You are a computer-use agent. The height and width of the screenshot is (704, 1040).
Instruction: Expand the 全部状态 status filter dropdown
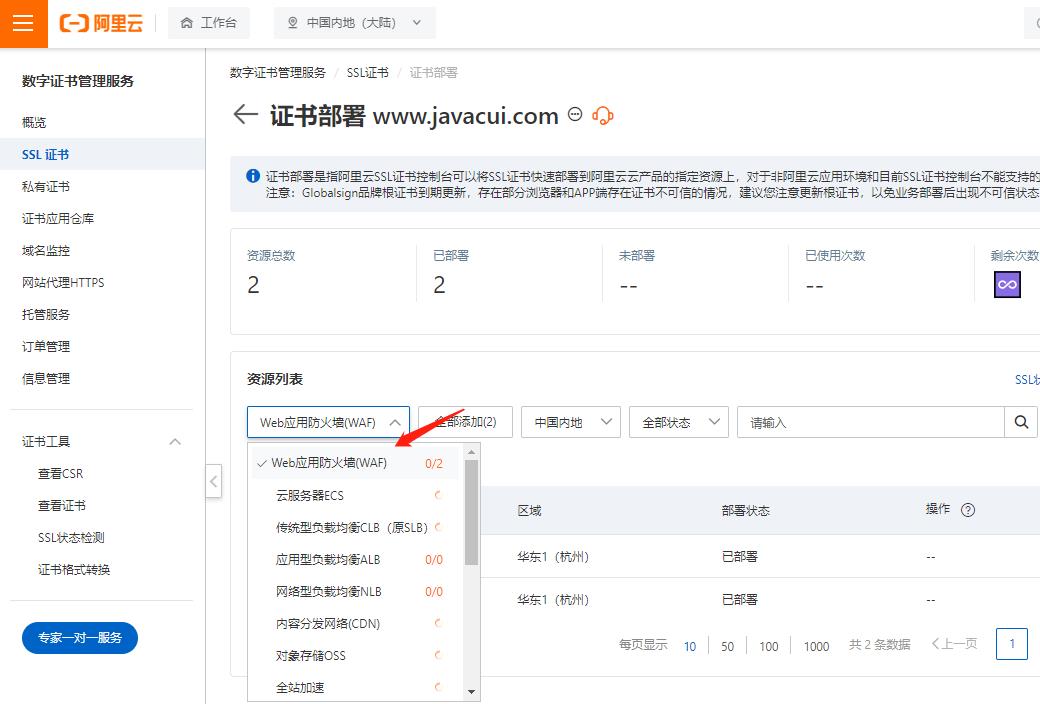coord(679,422)
